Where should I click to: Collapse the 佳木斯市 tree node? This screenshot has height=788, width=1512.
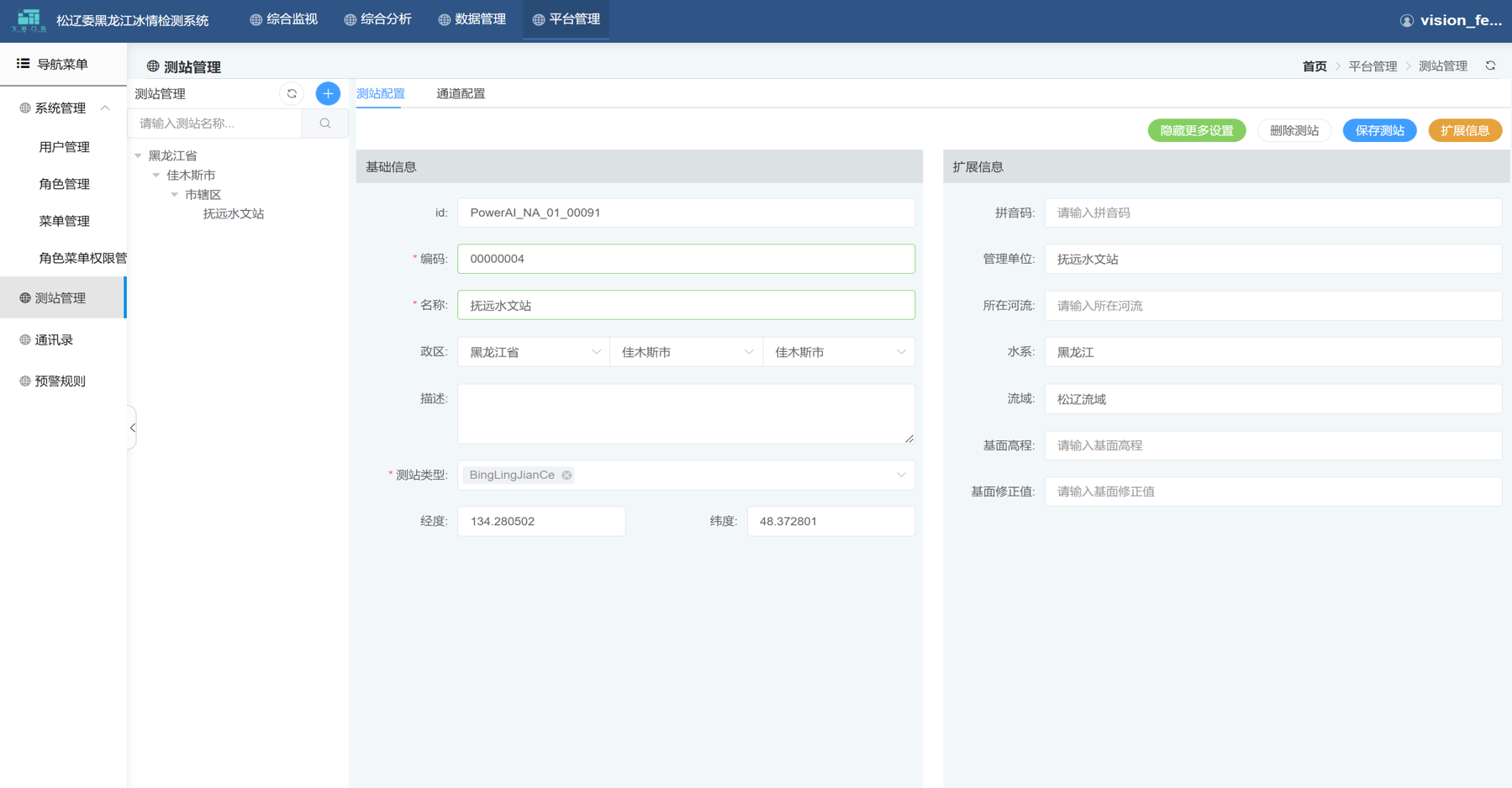[x=156, y=175]
